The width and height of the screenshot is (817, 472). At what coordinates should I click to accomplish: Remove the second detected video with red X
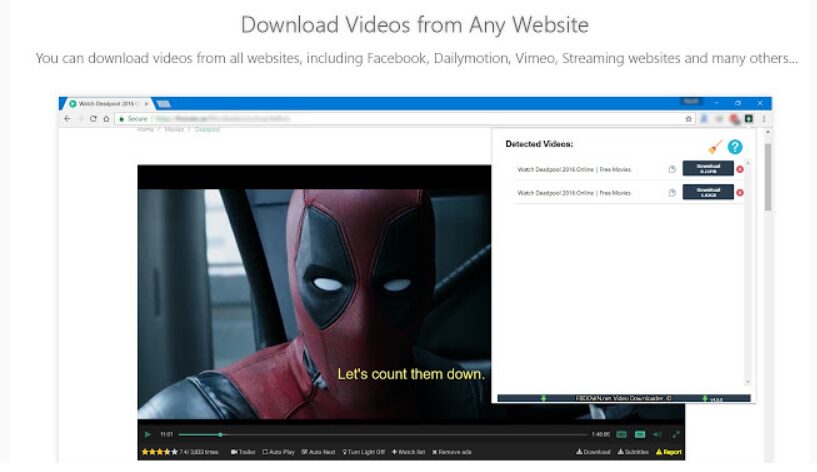739,193
